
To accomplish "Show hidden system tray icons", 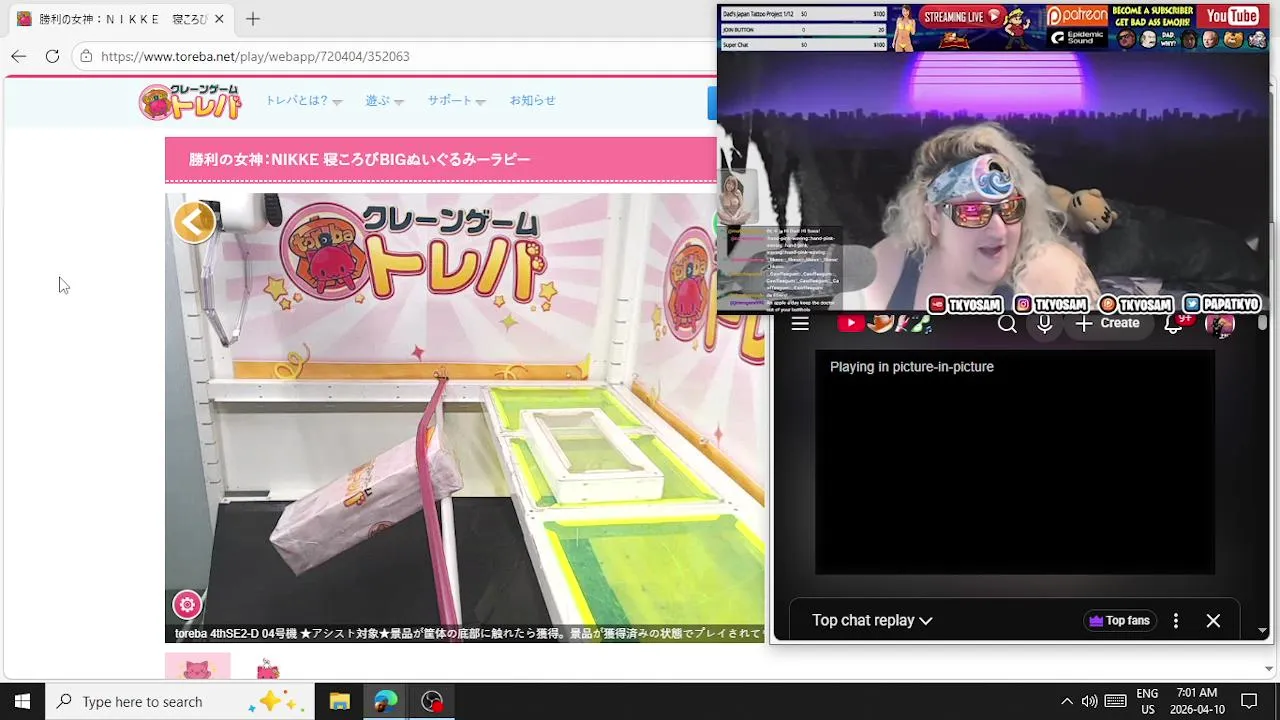I will 1066,702.
